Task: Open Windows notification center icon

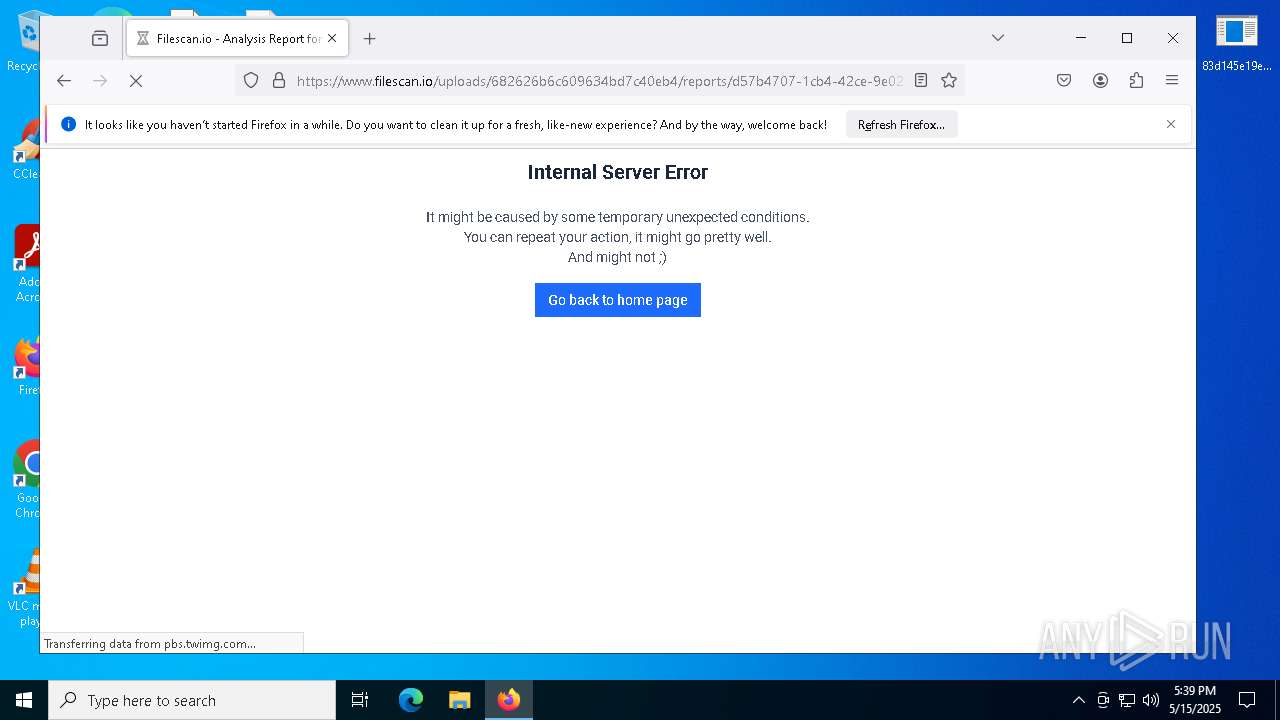Action: point(1247,700)
